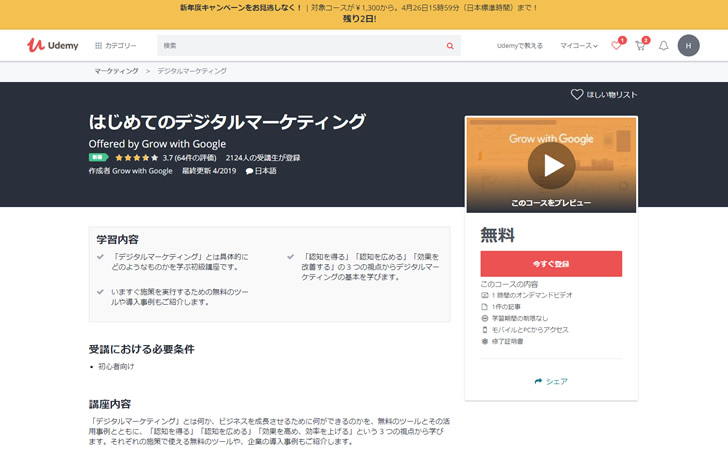Viewport: 728px width, 455px height.
Task: Click the red search magnifier icon
Action: coord(450,46)
